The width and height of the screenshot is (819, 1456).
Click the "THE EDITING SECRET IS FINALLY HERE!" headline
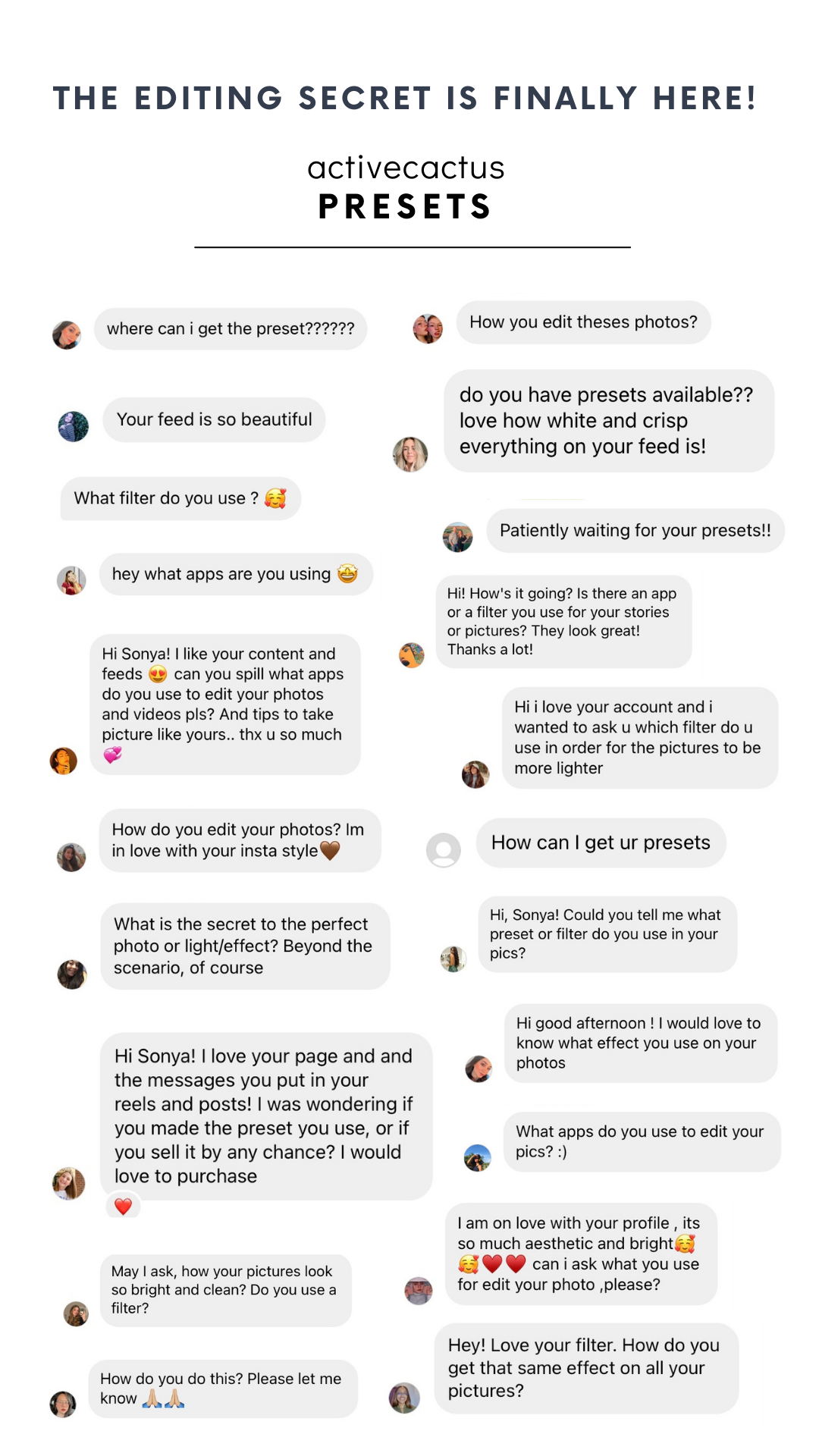(x=405, y=99)
